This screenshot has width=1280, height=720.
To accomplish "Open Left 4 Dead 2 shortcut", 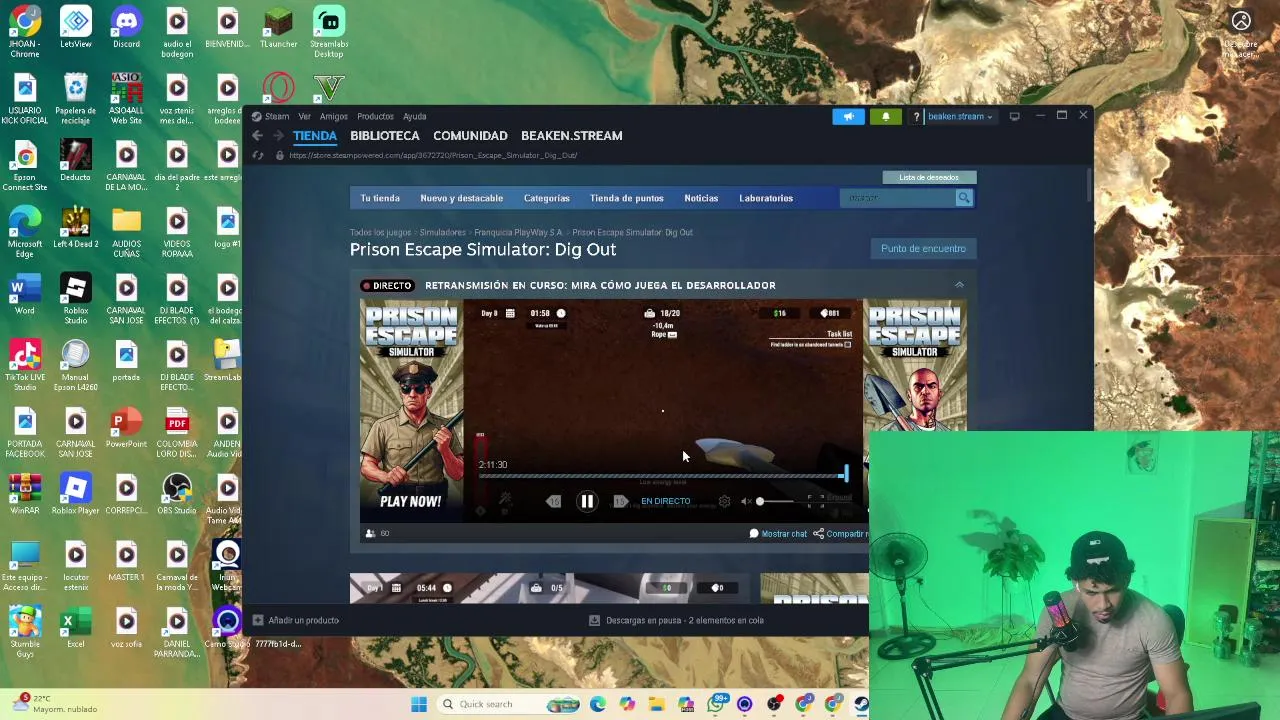I will point(76,228).
